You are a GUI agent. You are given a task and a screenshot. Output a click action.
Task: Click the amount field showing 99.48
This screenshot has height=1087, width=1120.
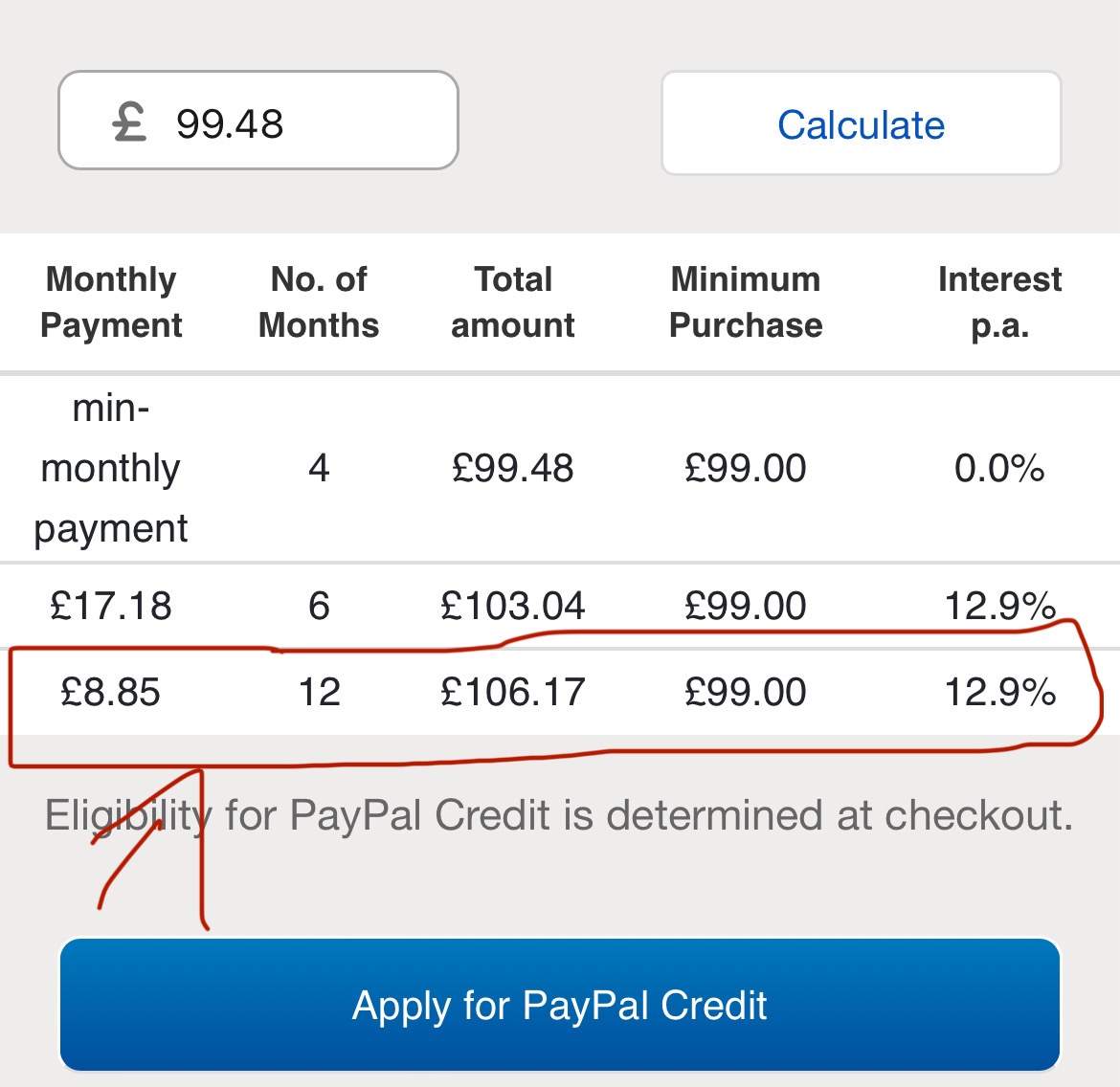point(258,121)
